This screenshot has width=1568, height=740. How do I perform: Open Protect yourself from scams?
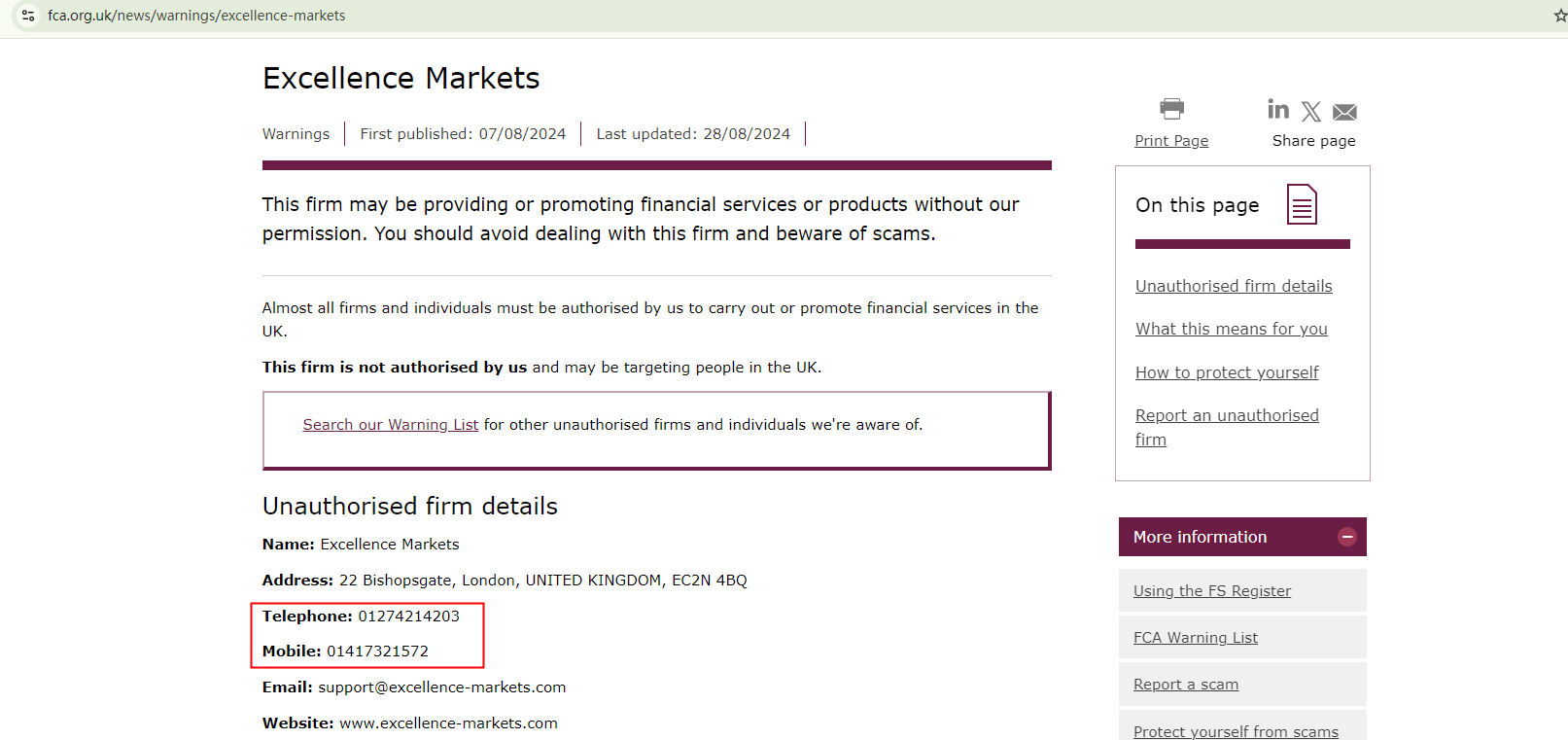[1236, 731]
